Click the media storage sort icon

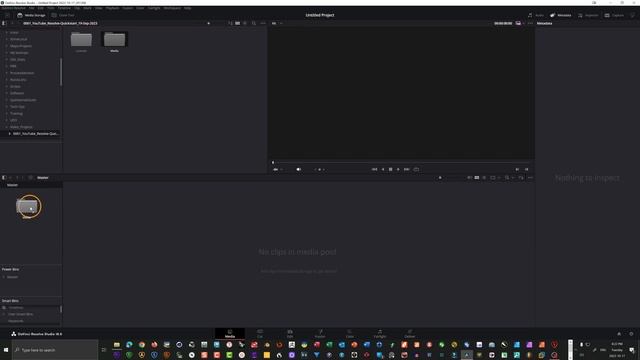click(x=230, y=23)
